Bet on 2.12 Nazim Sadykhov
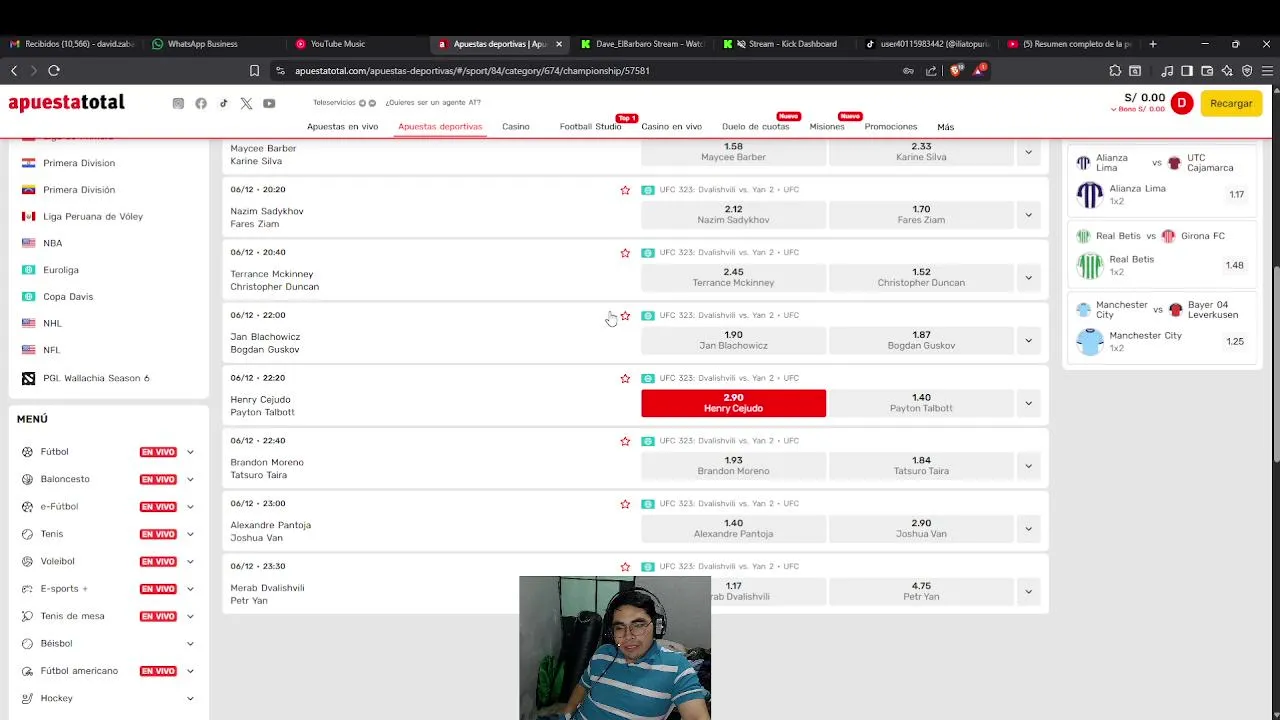Viewport: 1280px width, 720px height. (x=733, y=215)
